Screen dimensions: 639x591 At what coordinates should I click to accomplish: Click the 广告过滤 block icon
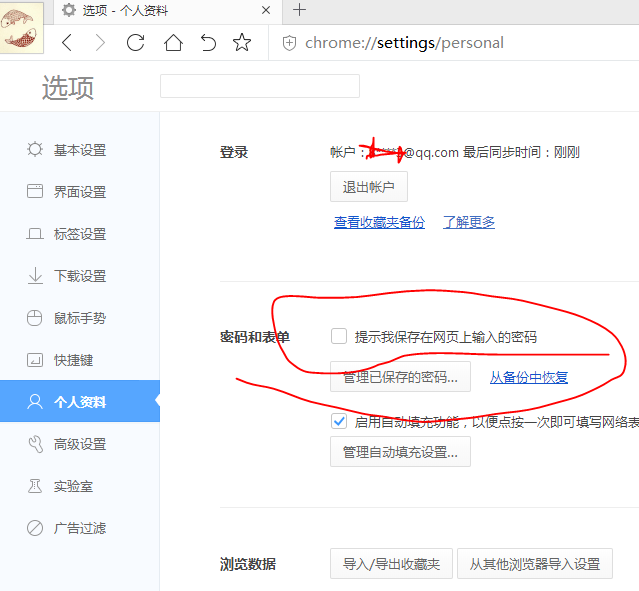[35, 528]
